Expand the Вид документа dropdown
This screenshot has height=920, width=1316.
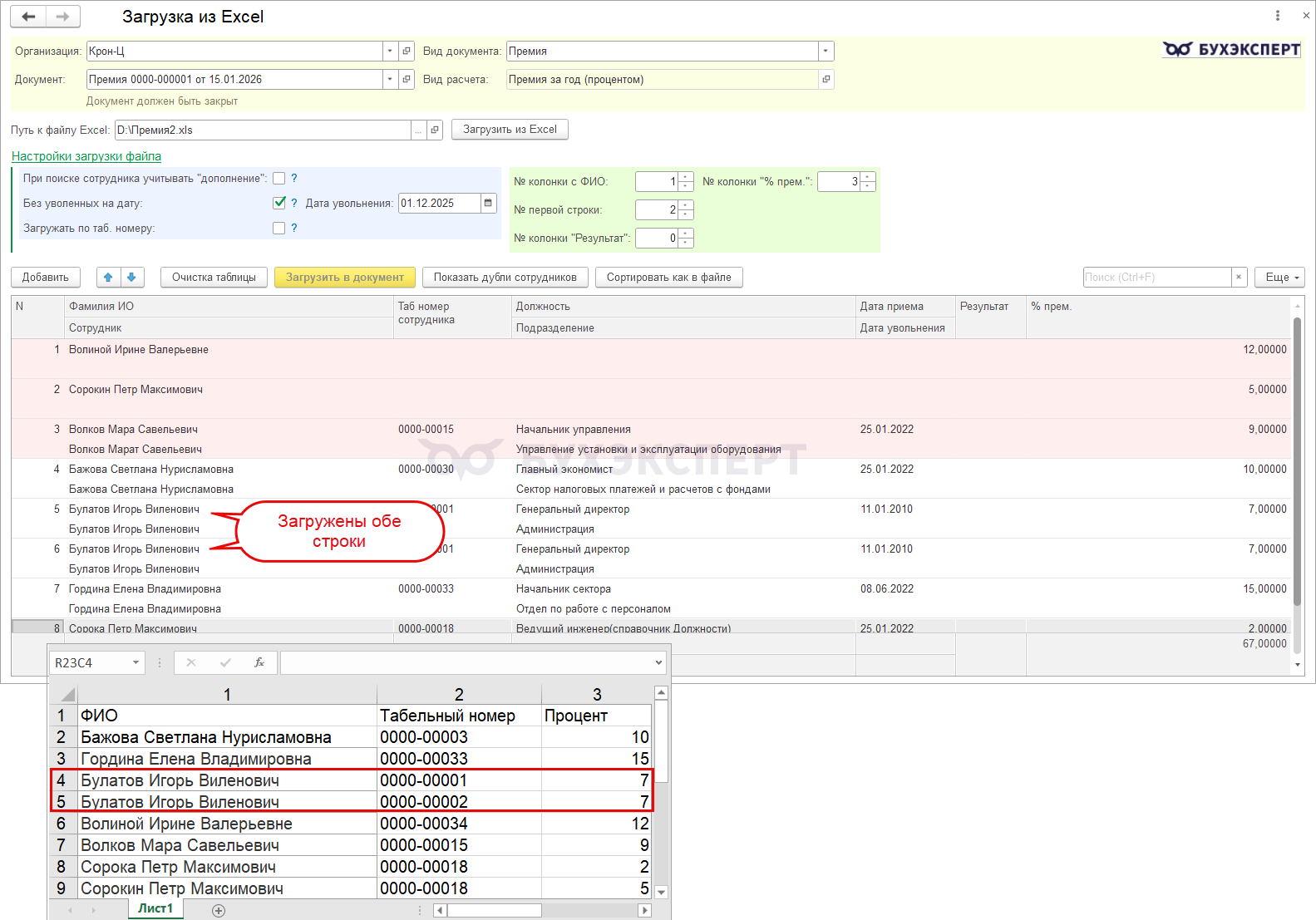pos(826,52)
